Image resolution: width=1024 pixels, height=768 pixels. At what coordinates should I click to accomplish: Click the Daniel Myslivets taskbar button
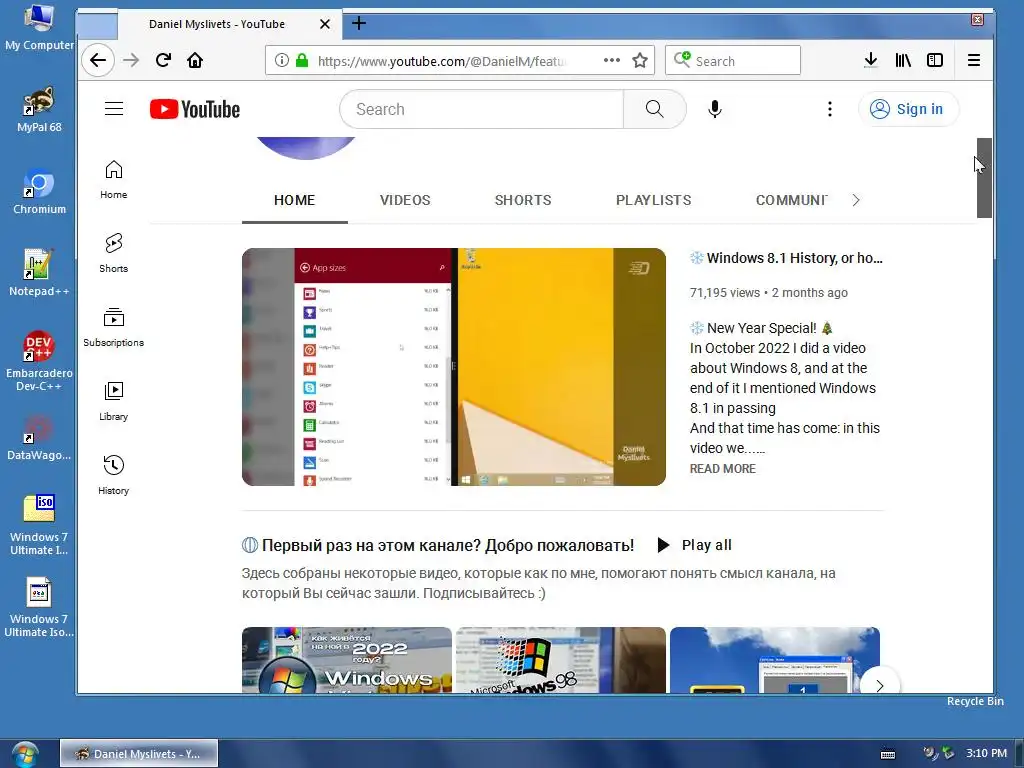tap(139, 754)
